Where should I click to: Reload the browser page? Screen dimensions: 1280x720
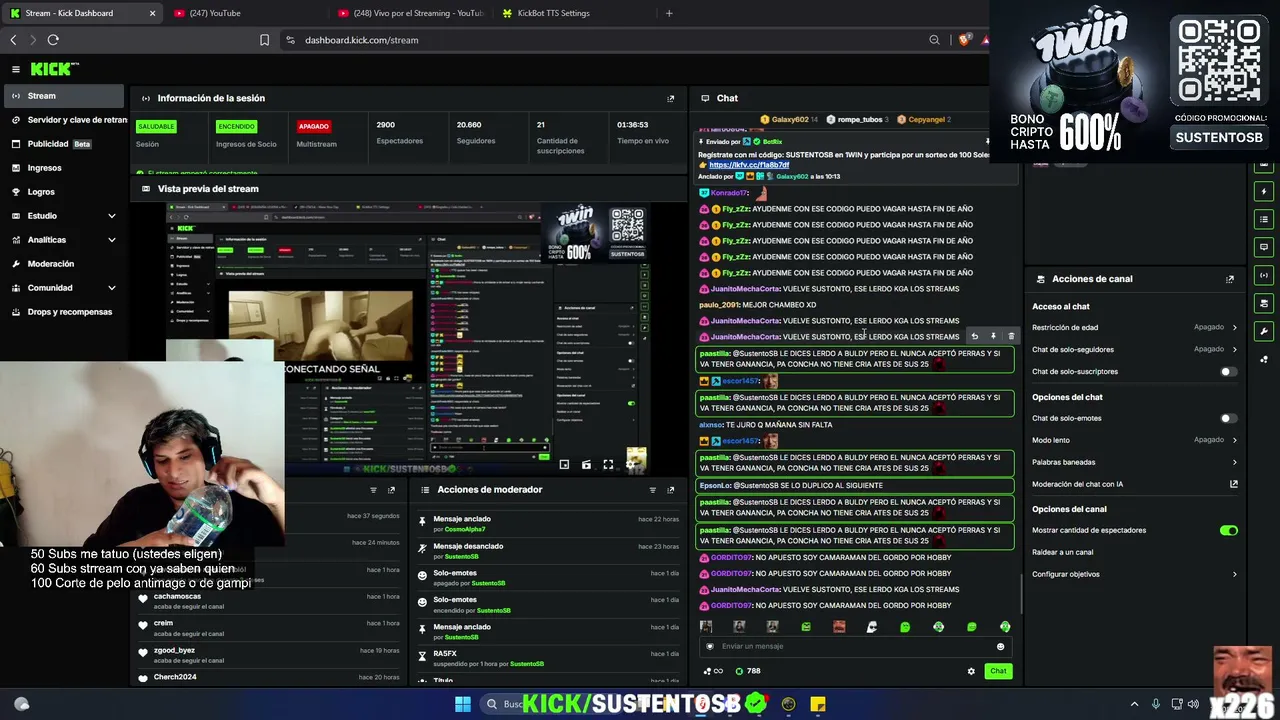coord(53,40)
